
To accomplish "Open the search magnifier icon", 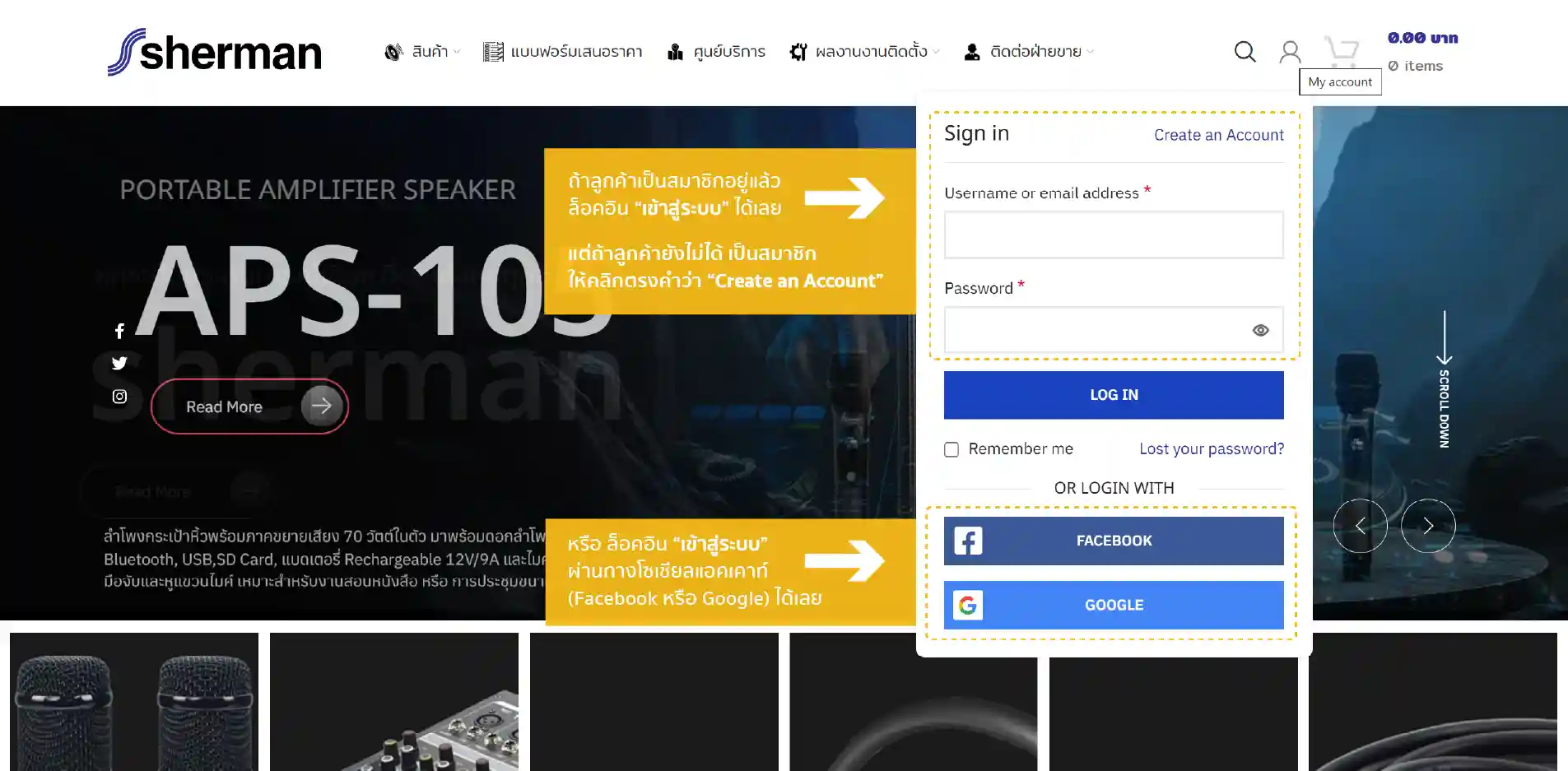I will 1245,52.
